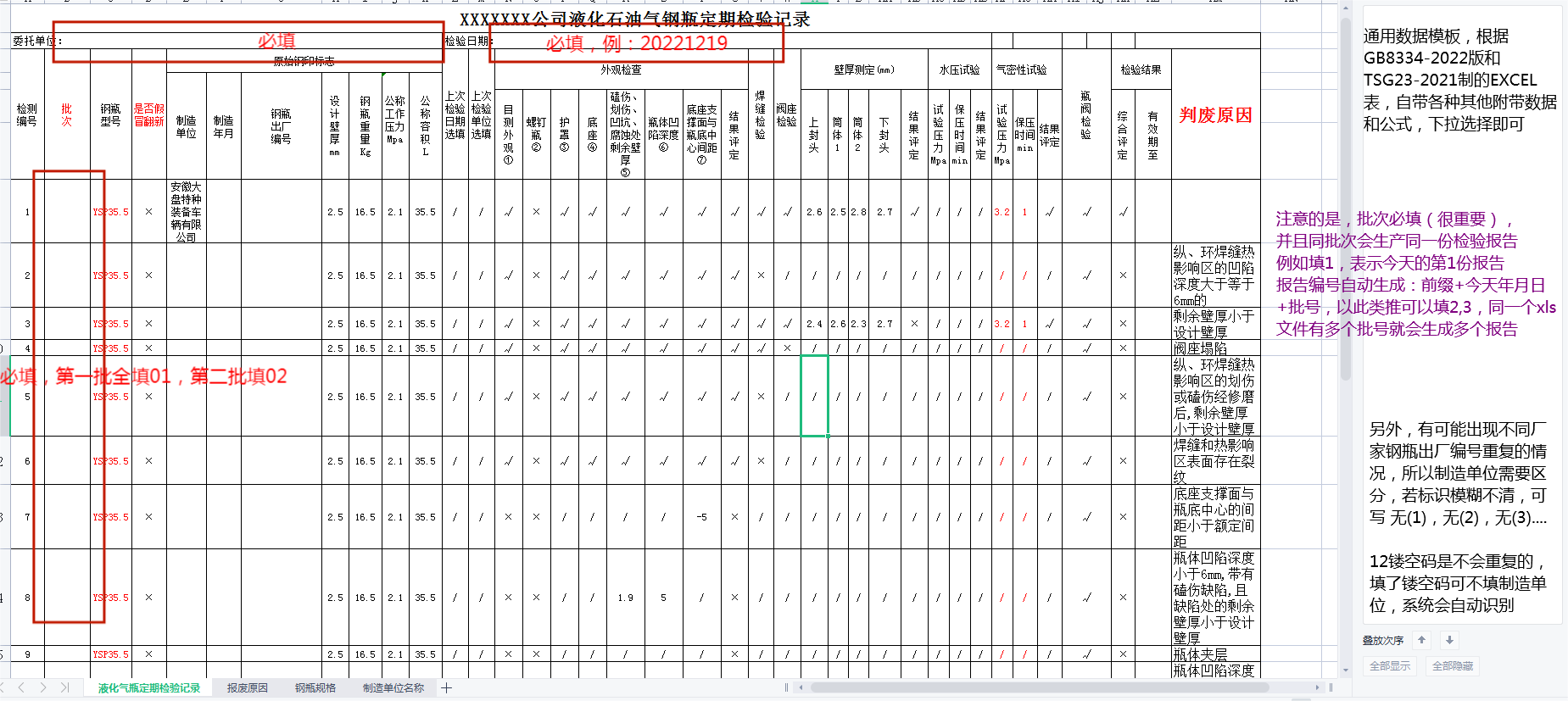Switch to 钢瓶规格 sheet tab
The height and width of the screenshot is (701, 1568).
tap(315, 688)
